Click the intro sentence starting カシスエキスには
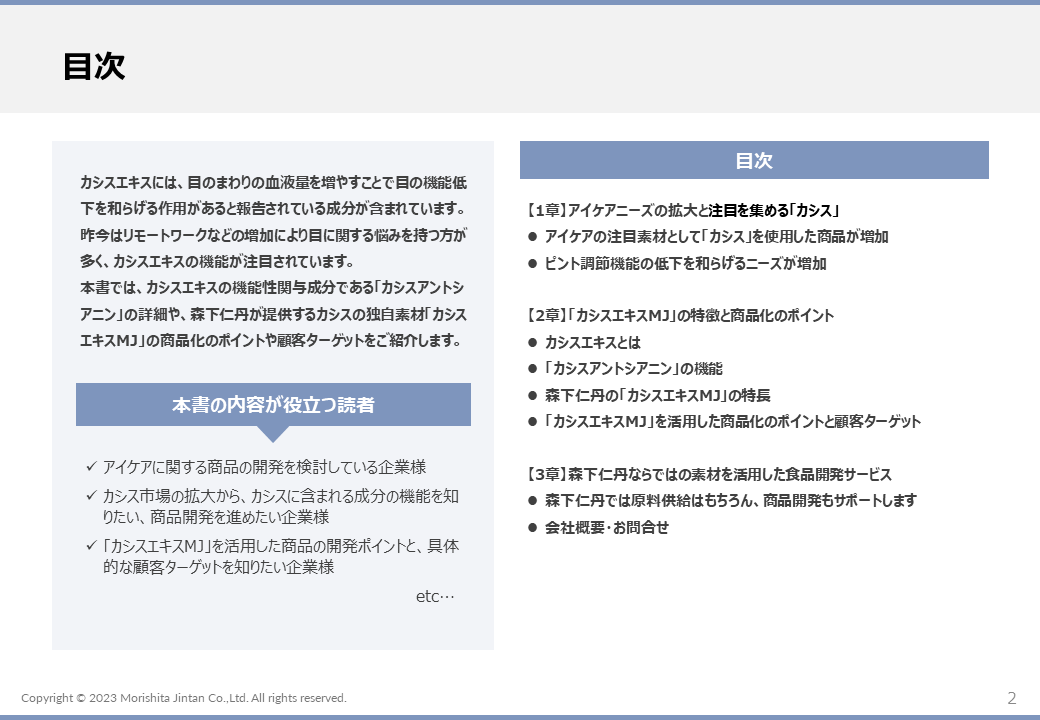 pos(273,195)
